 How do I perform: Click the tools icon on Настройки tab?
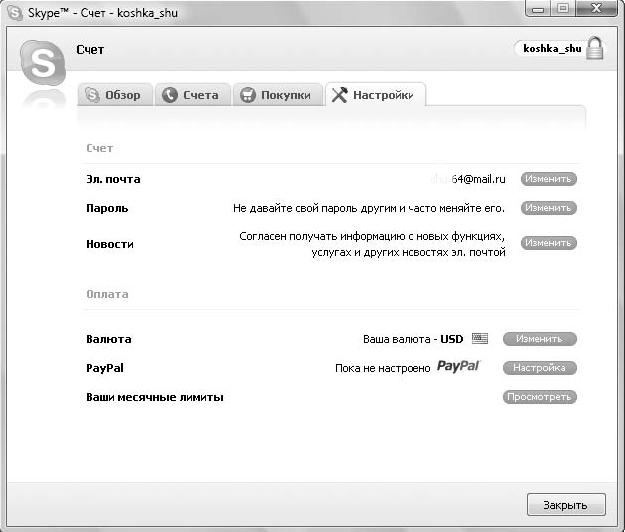pyautogui.click(x=339, y=96)
